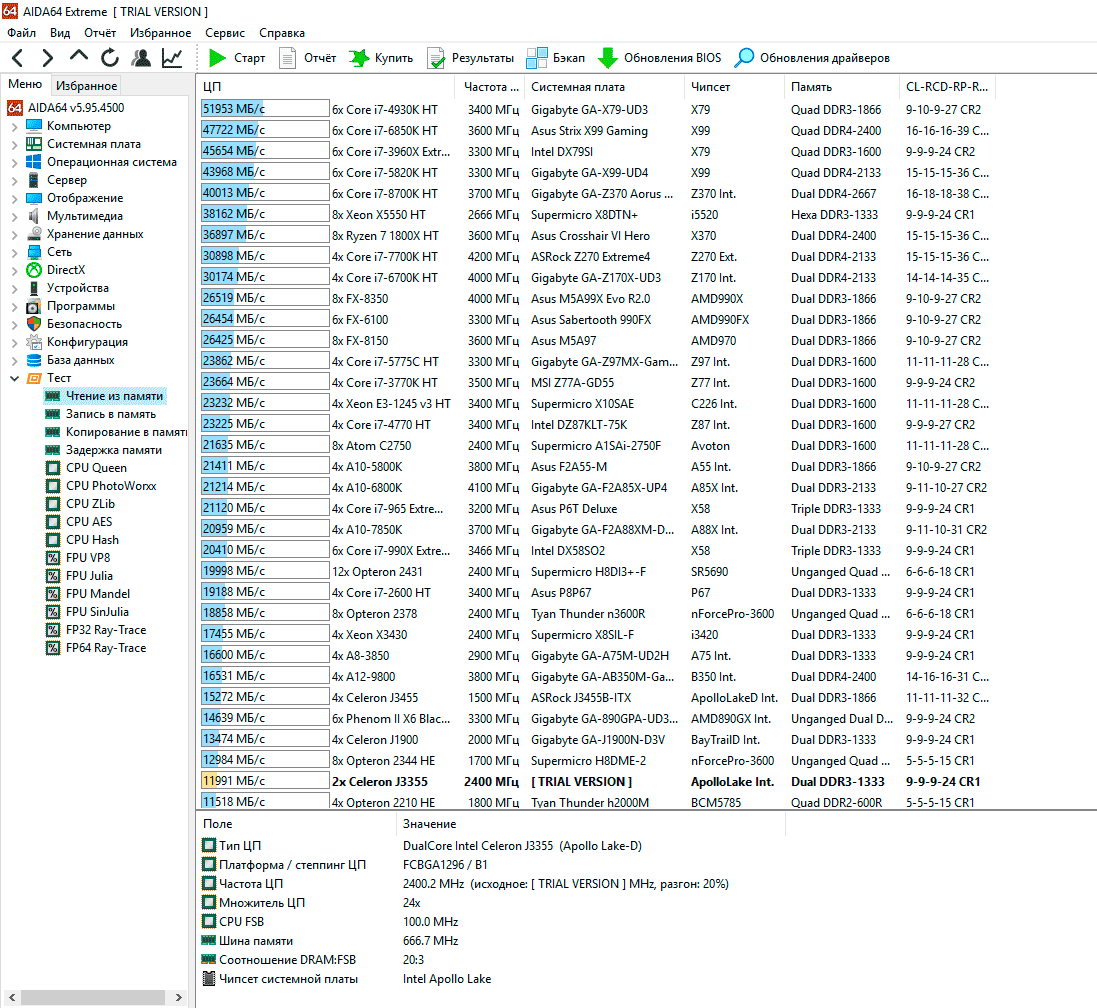This screenshot has height=1008, width=1097.
Task: Open the user report icon in toolbar
Action: pyautogui.click(x=141, y=58)
